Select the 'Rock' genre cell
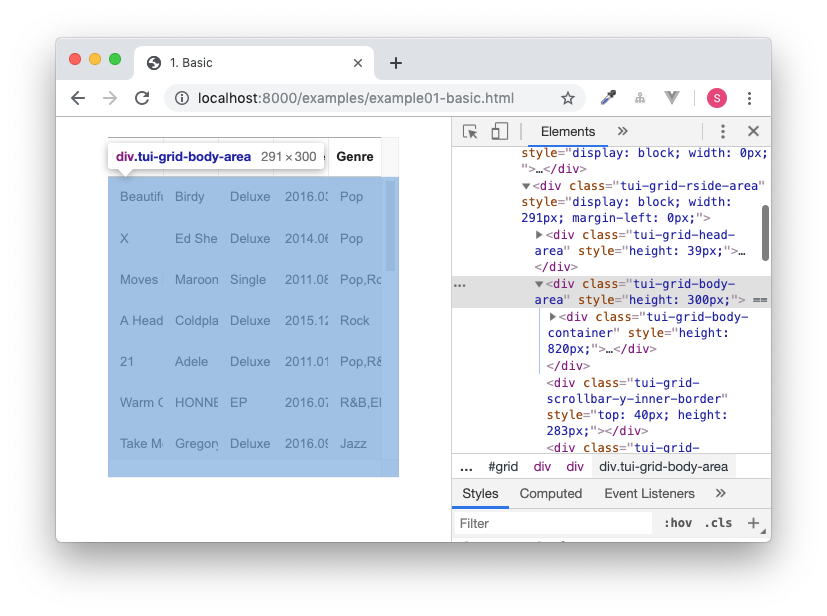This screenshot has width=827, height=616. pyautogui.click(x=354, y=321)
